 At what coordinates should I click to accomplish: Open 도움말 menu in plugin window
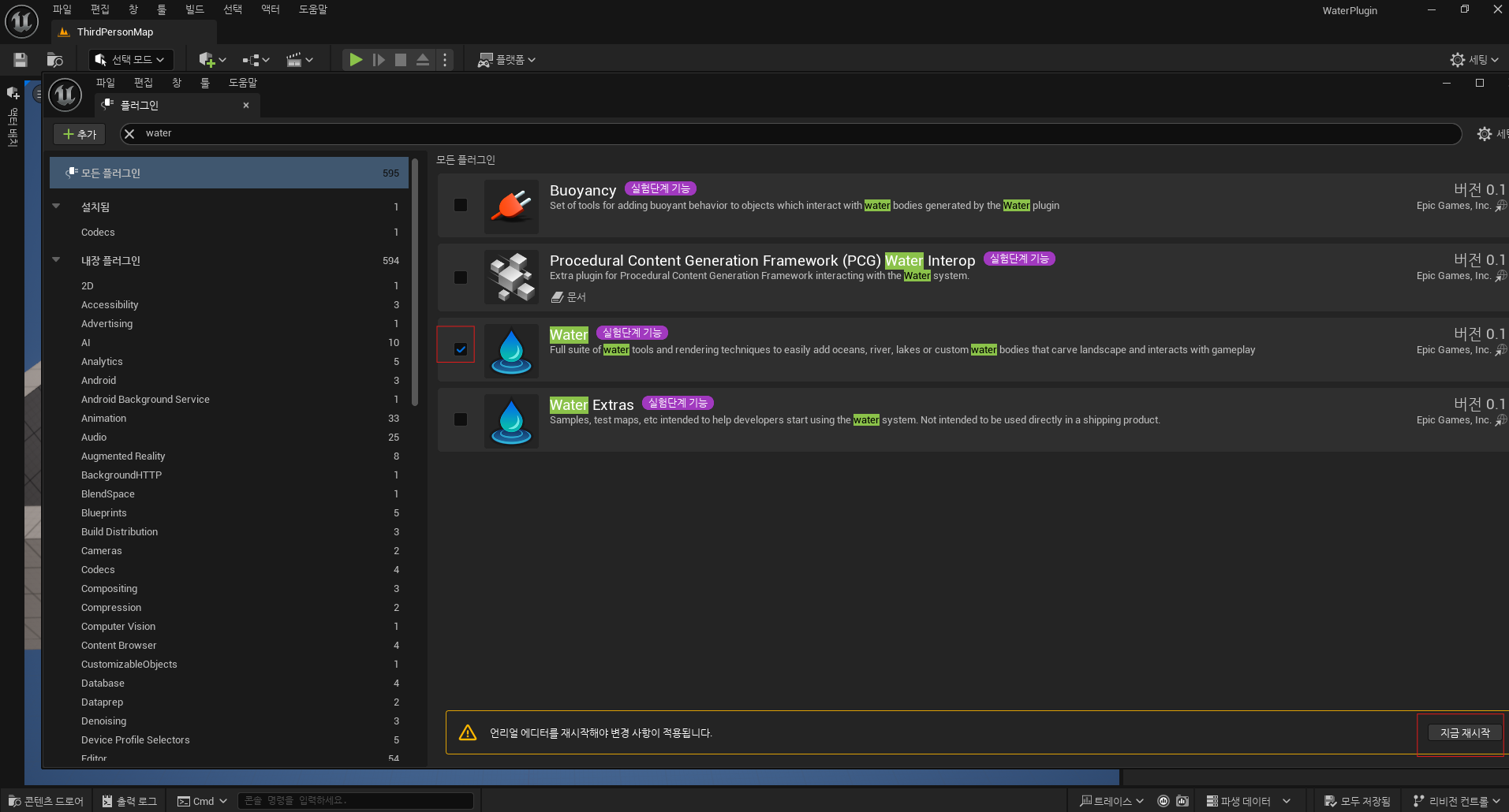(243, 83)
